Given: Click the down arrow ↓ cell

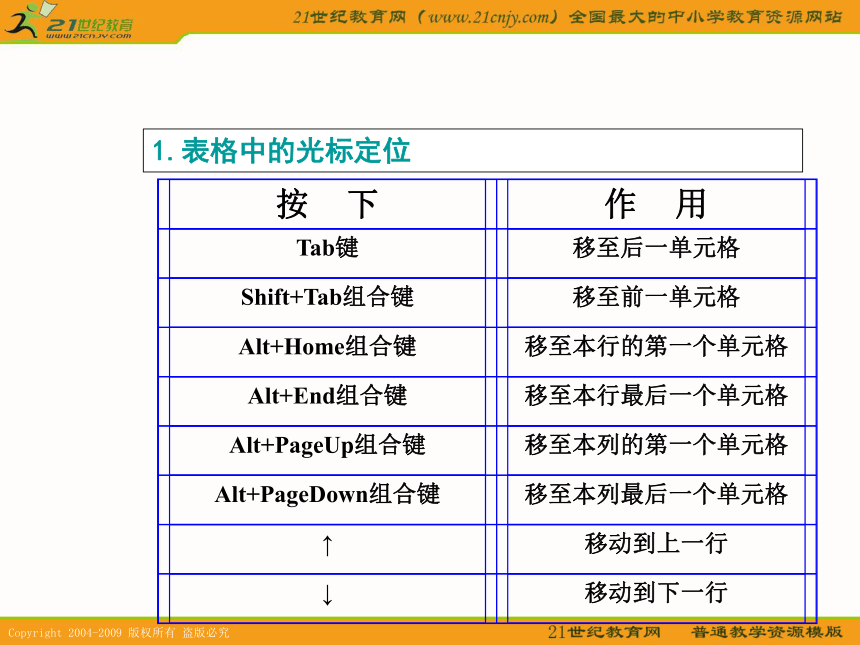Looking at the screenshot, I should 327,598.
